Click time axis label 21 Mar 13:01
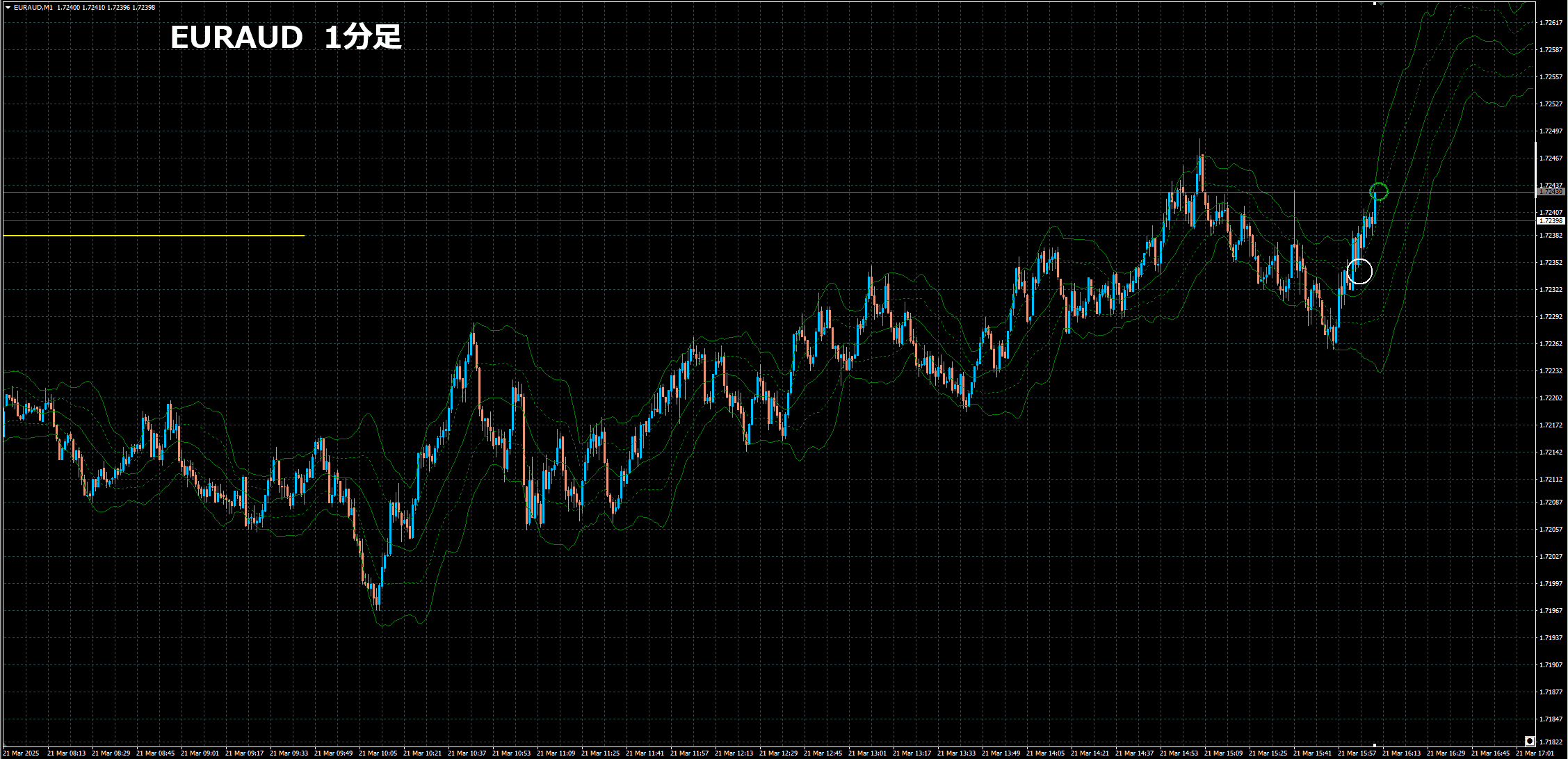Screen dimensions: 1568x759 [868, 753]
